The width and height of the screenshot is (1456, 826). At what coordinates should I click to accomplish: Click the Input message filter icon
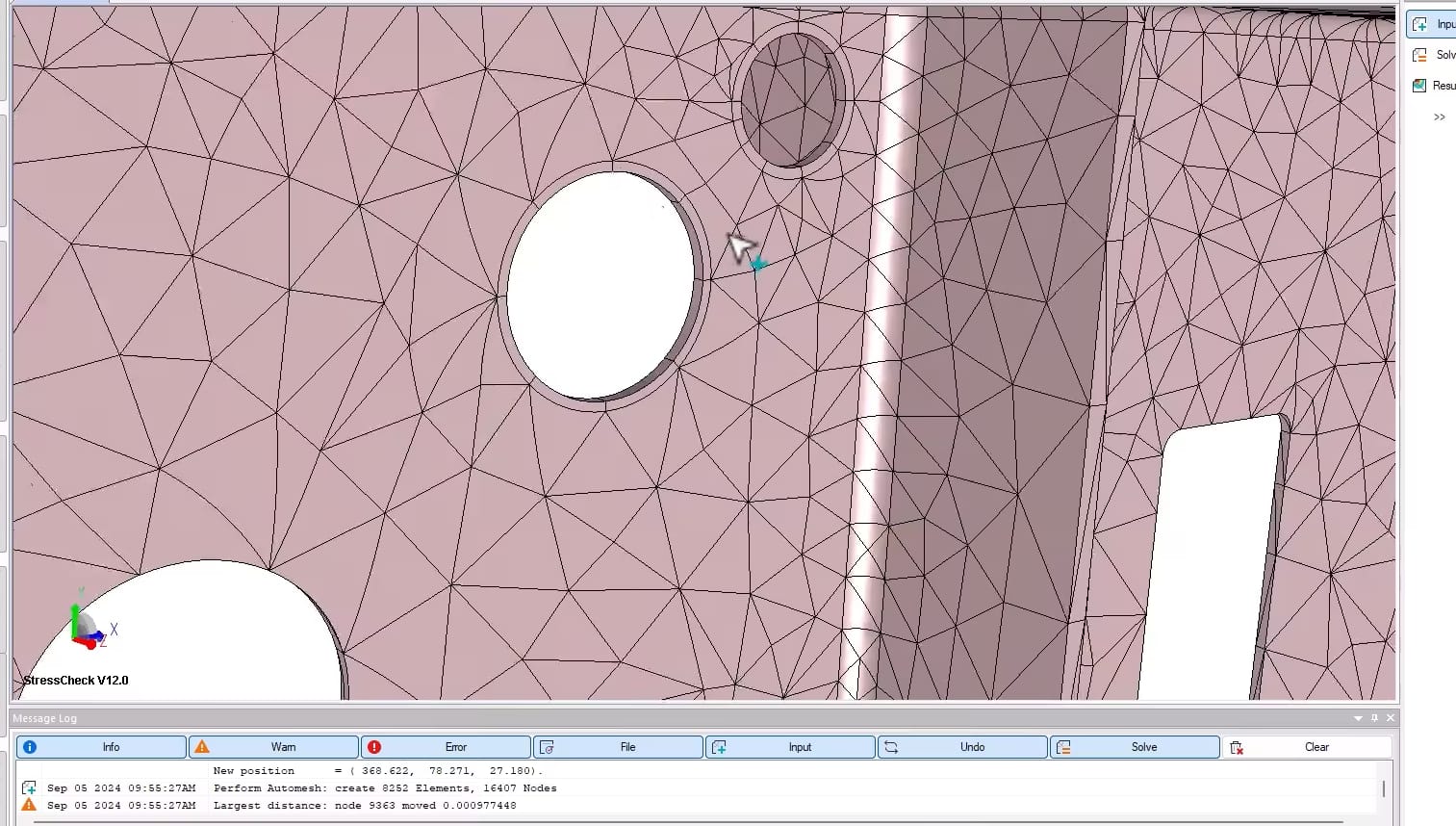pos(719,746)
